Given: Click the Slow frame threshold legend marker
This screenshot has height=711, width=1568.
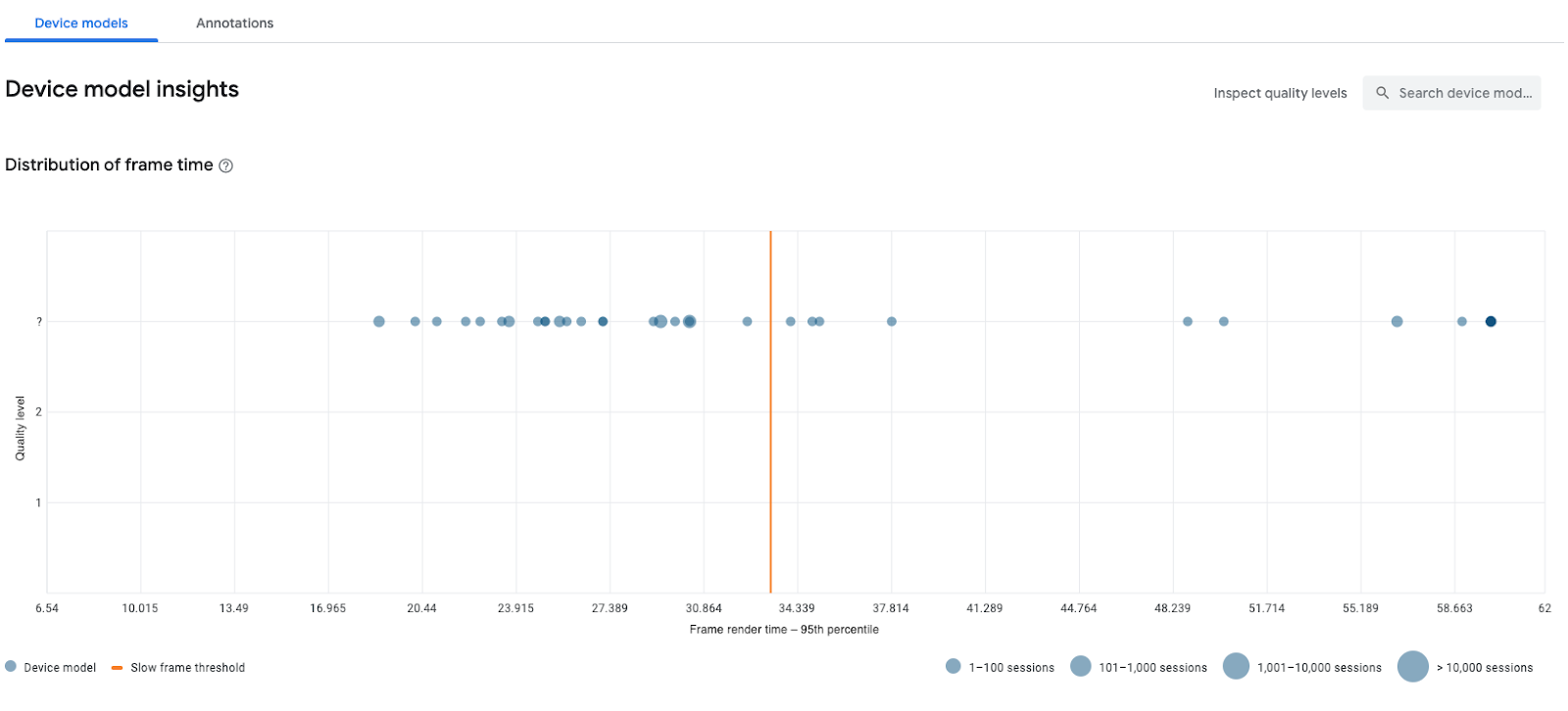Looking at the screenshot, I should (x=117, y=668).
